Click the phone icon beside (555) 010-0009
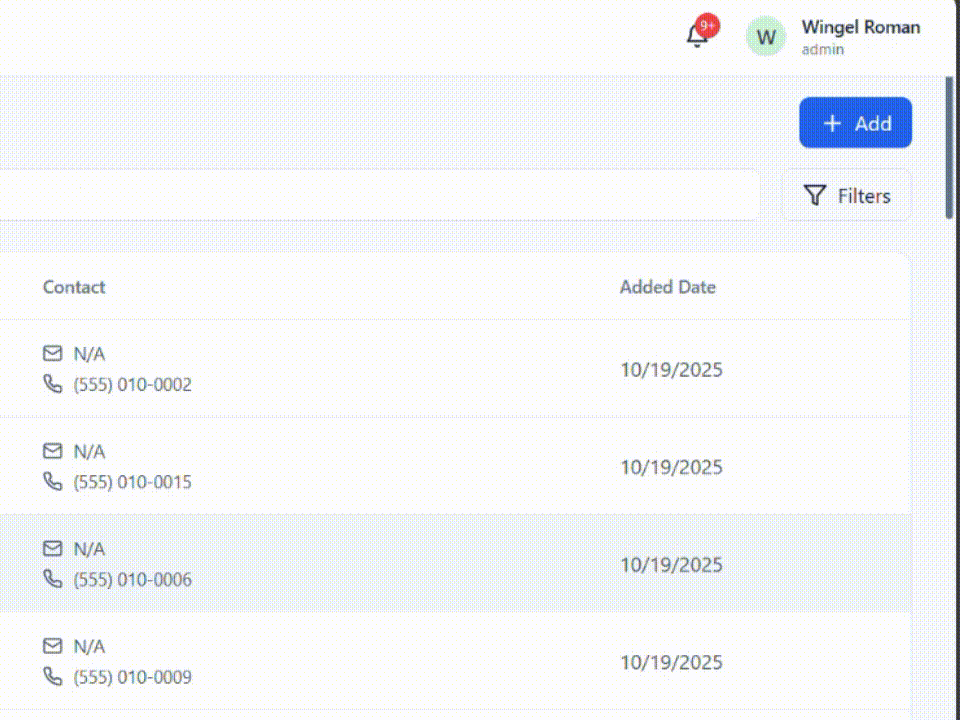960x720 pixels. (x=52, y=677)
